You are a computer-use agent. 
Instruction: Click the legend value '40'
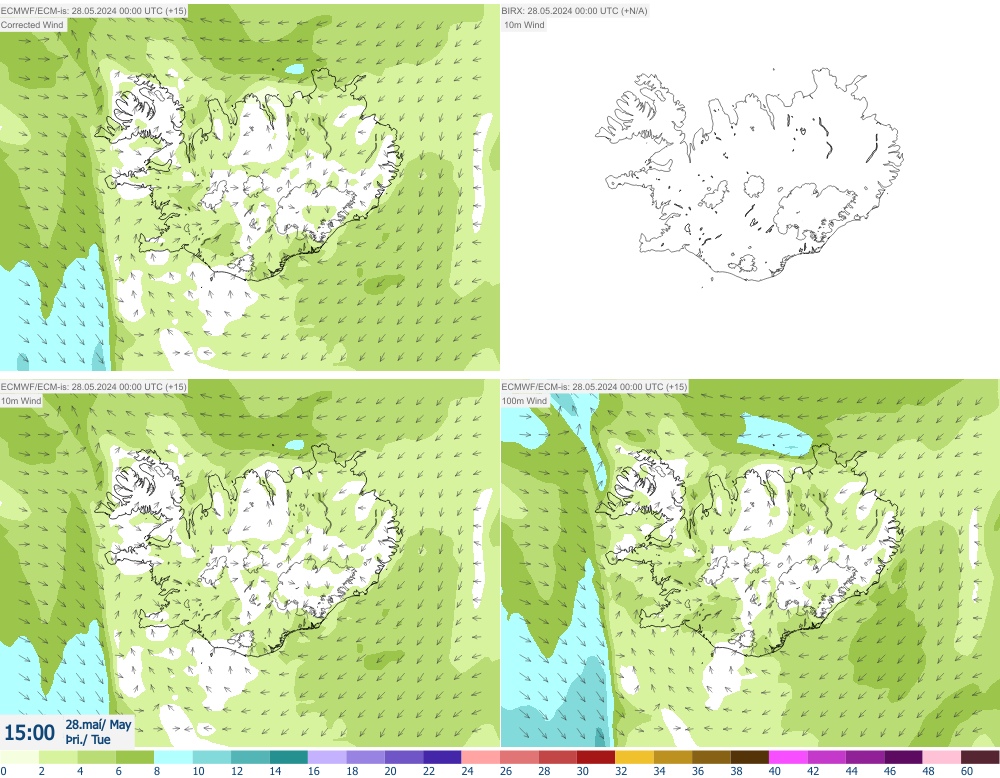coord(774,771)
